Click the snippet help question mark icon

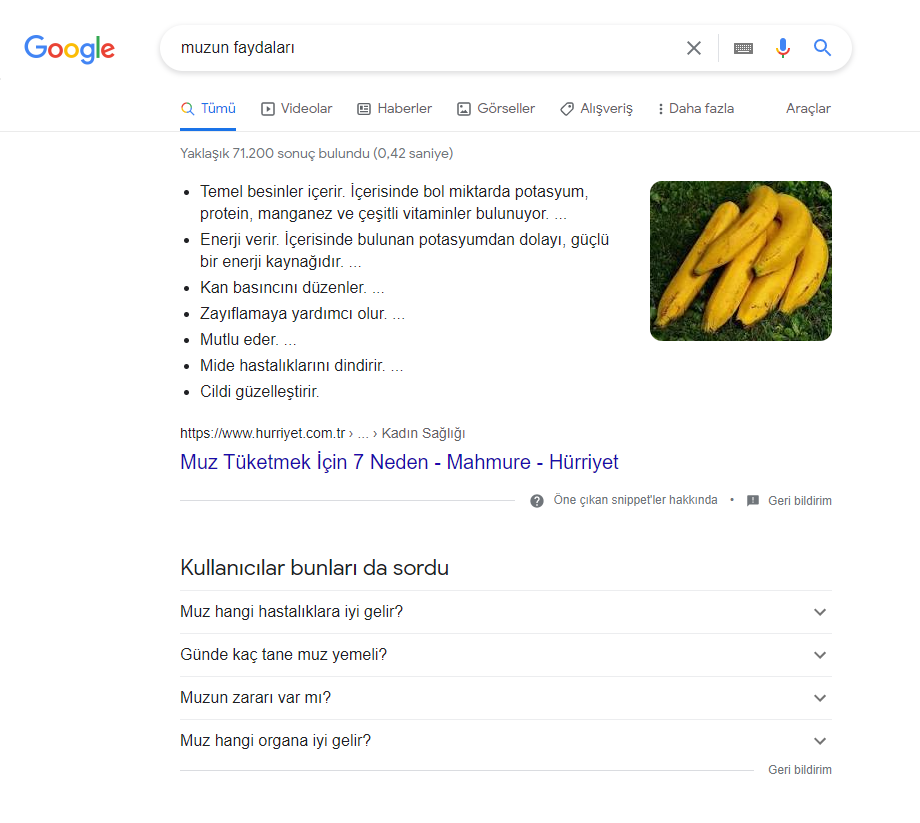pos(536,500)
